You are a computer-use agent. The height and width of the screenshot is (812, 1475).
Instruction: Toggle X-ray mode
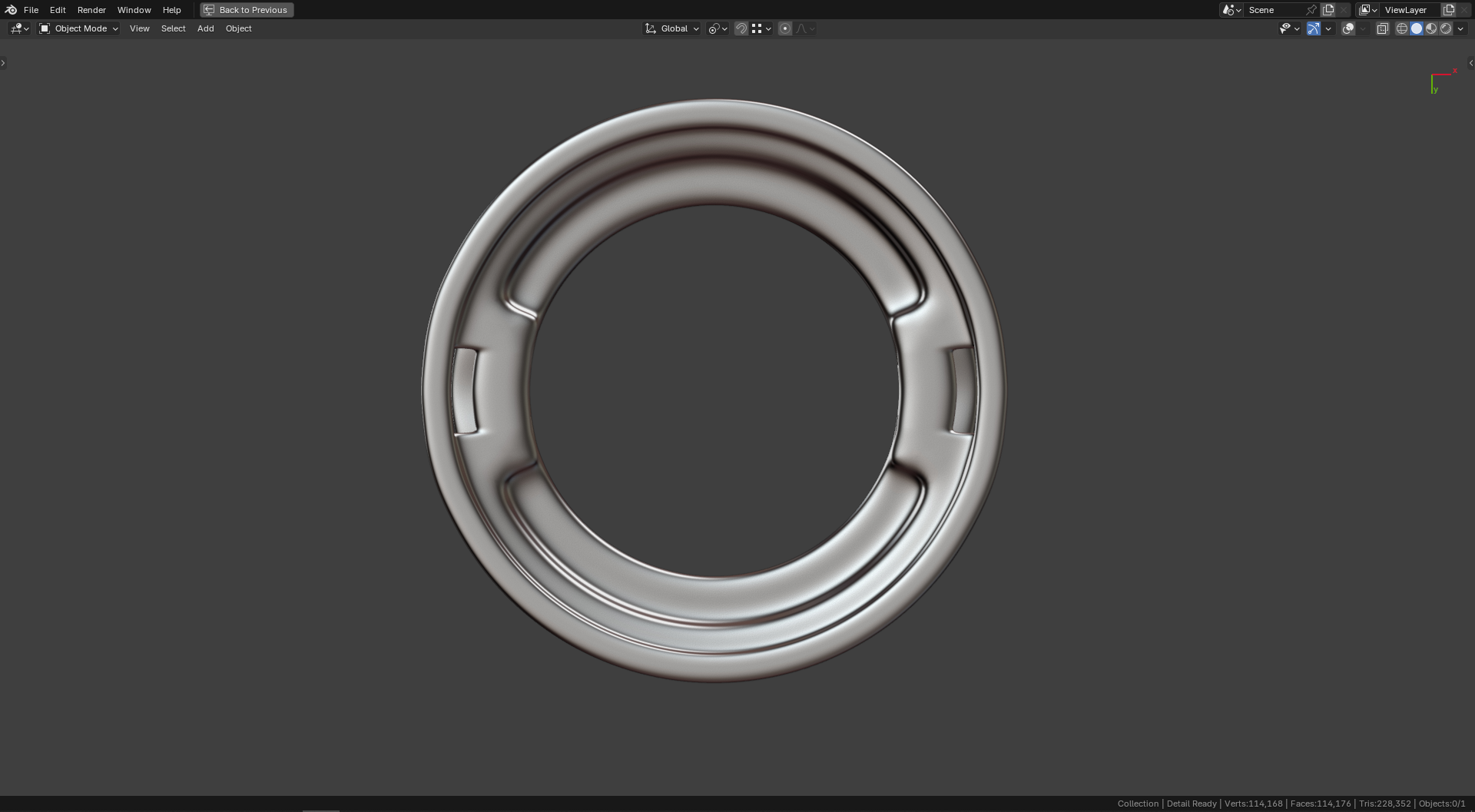[1383, 28]
